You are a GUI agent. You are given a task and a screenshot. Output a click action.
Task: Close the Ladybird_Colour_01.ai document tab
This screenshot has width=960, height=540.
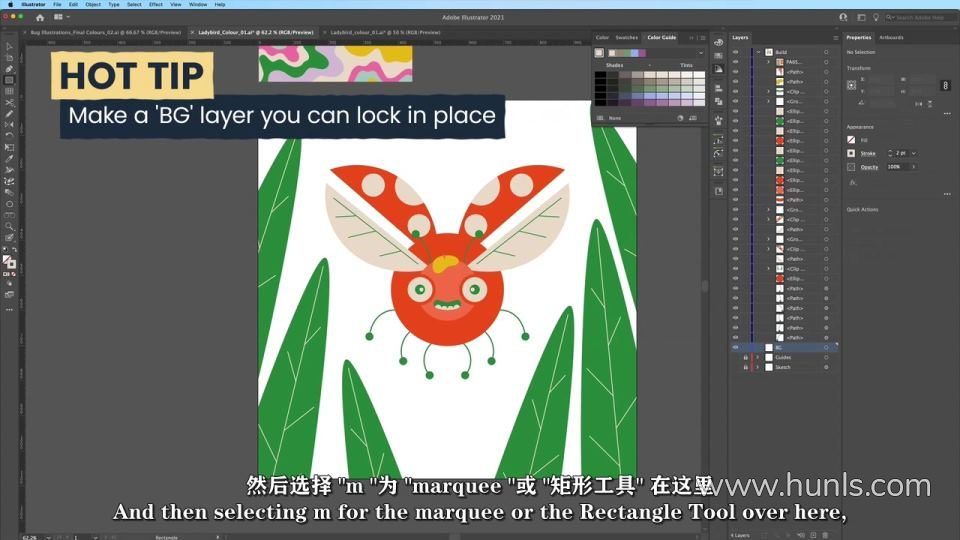(192, 32)
